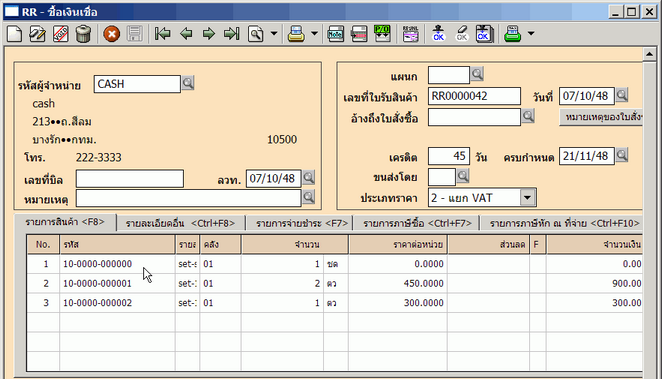
Task: Click the เลขที่บิล input field
Action: tap(130, 179)
